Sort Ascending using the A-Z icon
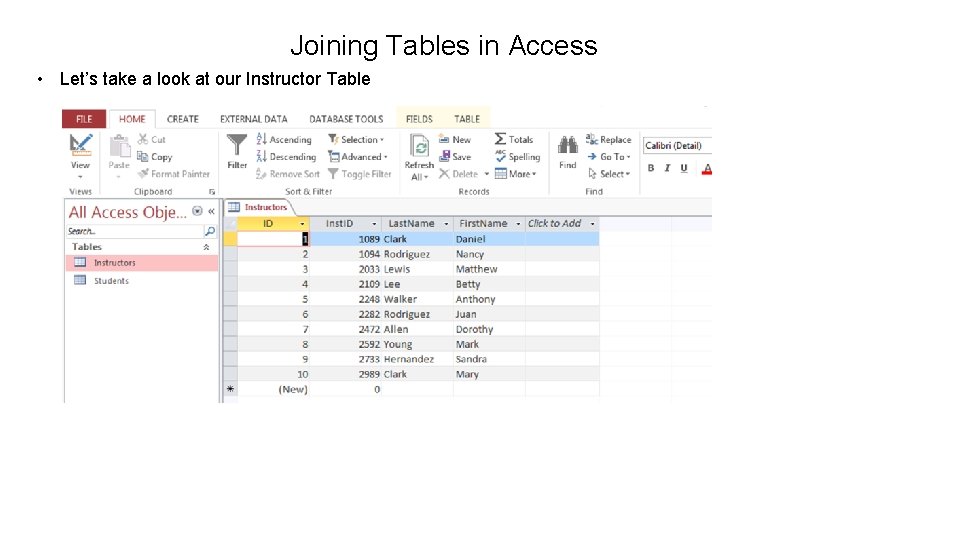The width and height of the screenshot is (960, 540). (261, 139)
